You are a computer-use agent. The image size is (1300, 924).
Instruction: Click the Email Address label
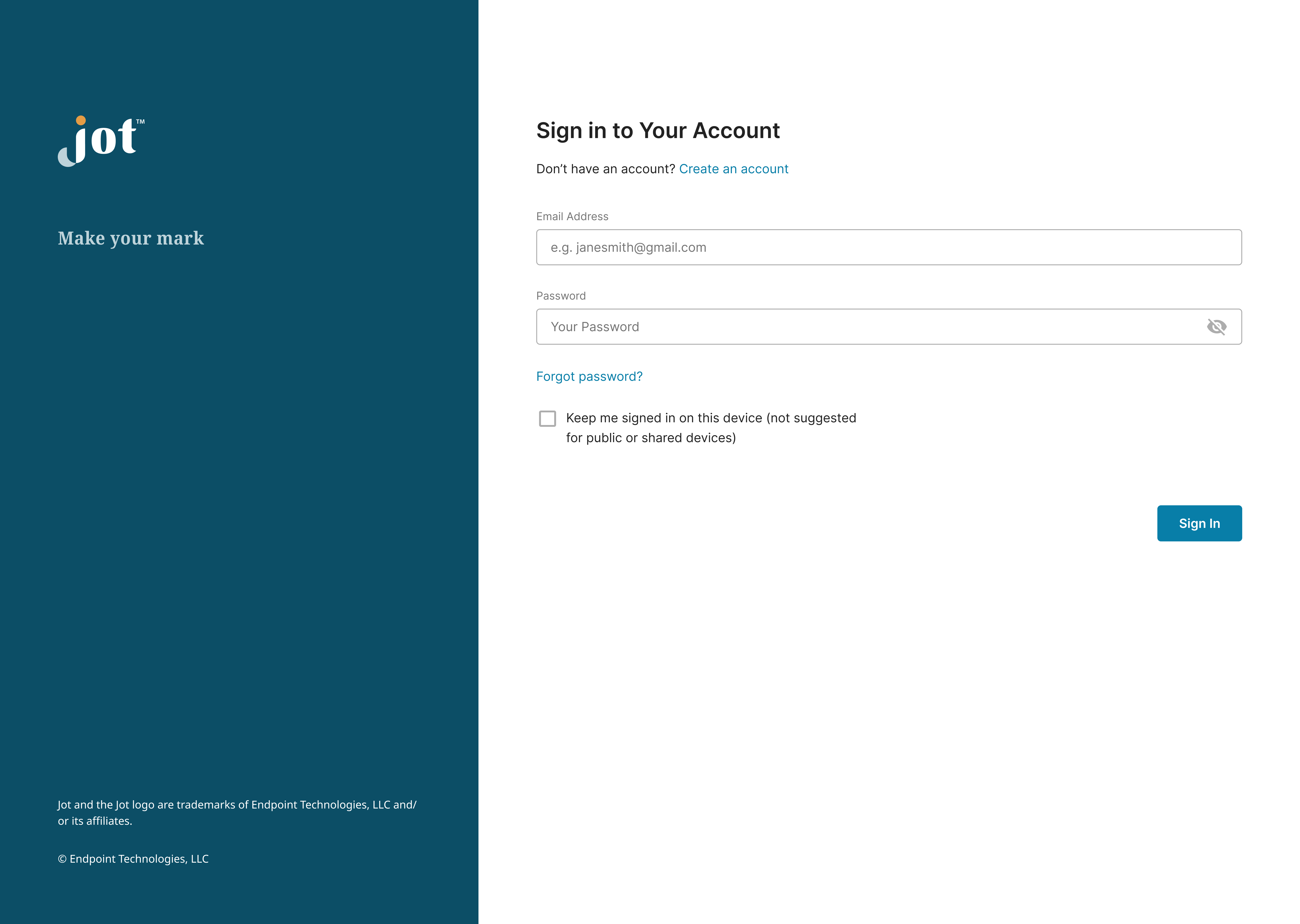pos(572,216)
